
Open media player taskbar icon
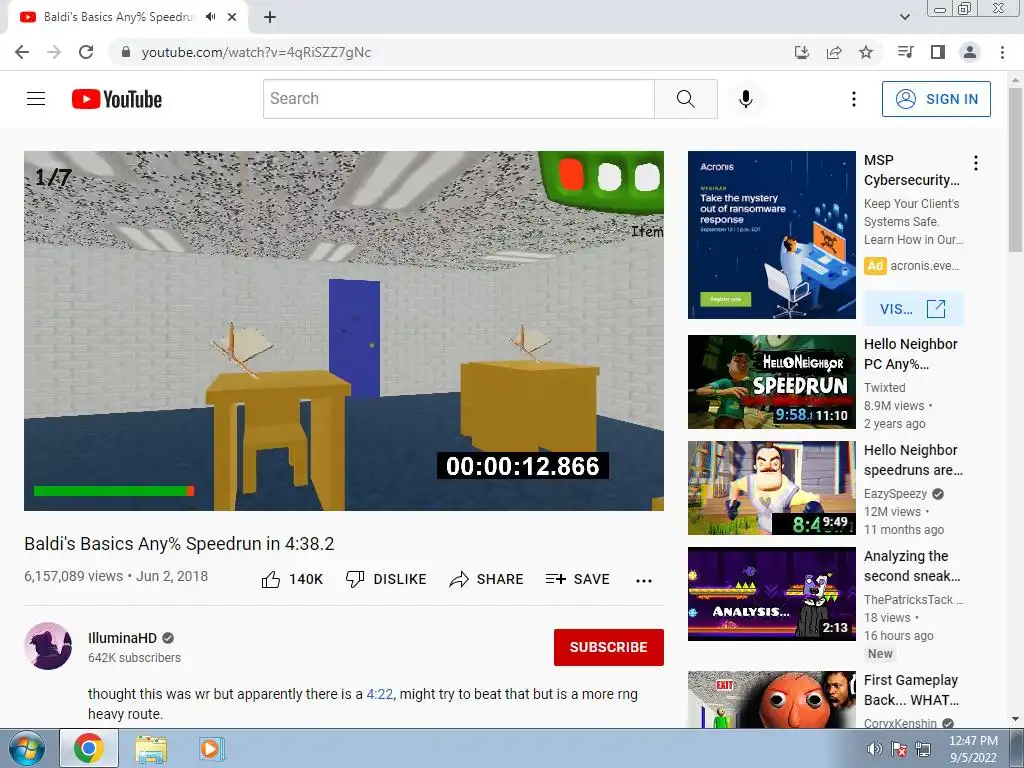click(210, 749)
